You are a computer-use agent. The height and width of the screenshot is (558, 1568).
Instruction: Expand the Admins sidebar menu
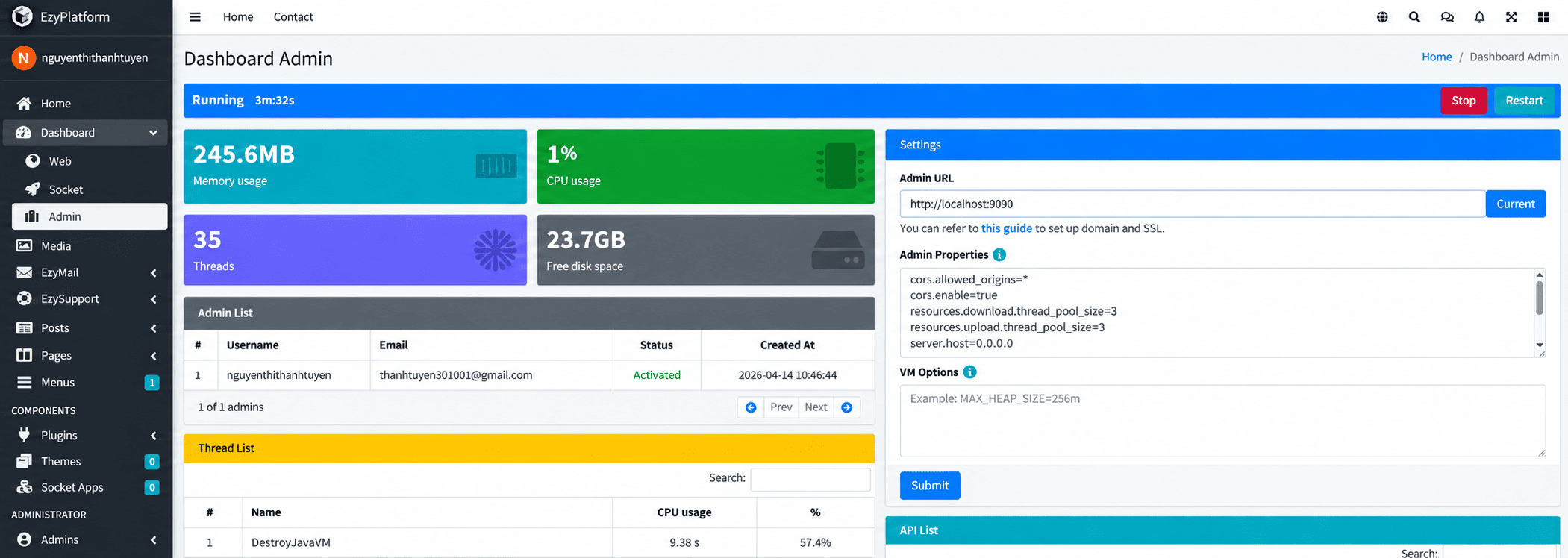tap(85, 539)
